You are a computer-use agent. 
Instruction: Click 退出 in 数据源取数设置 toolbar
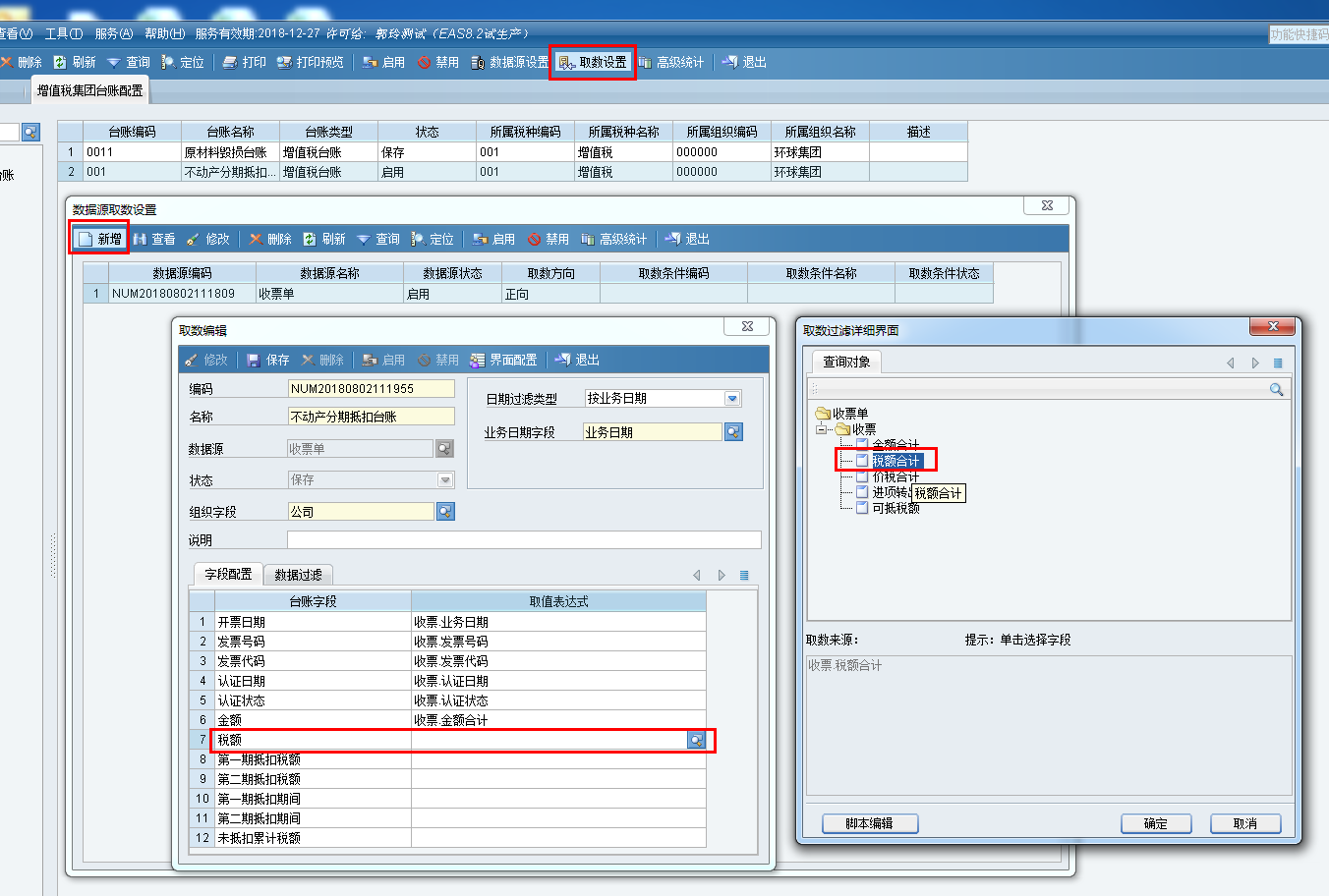click(x=687, y=239)
